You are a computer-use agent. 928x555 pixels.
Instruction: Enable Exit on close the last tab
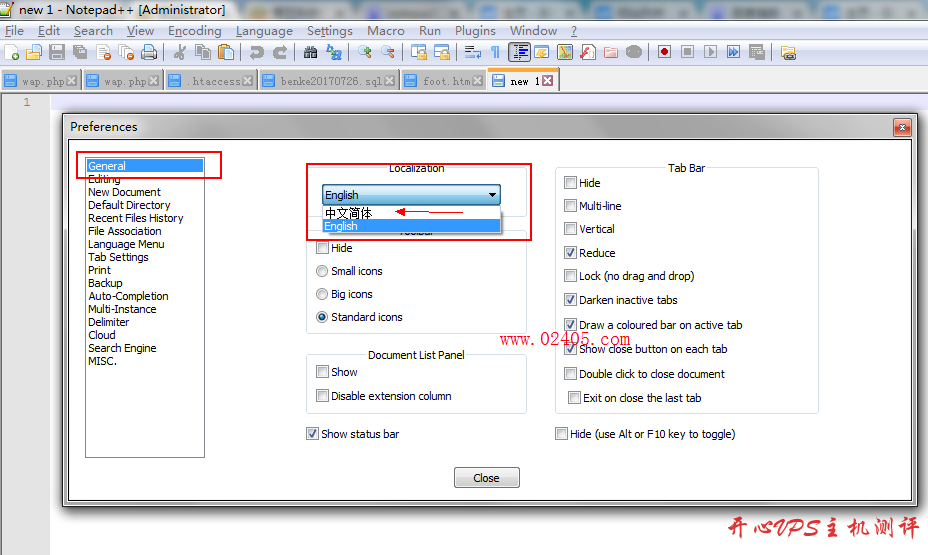click(x=574, y=398)
